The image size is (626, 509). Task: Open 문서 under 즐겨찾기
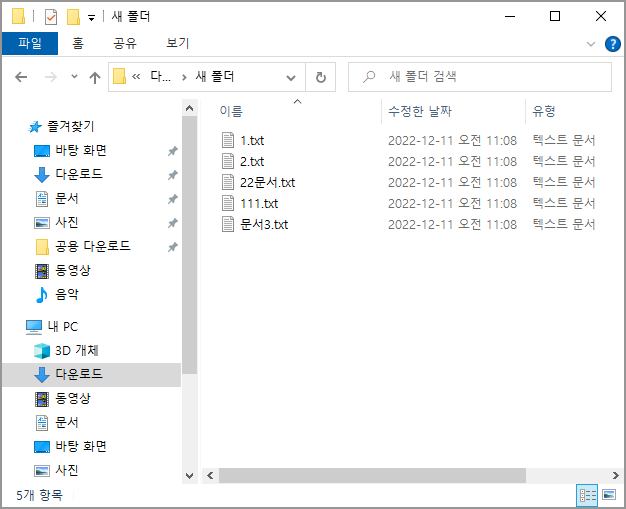[x=66, y=198]
